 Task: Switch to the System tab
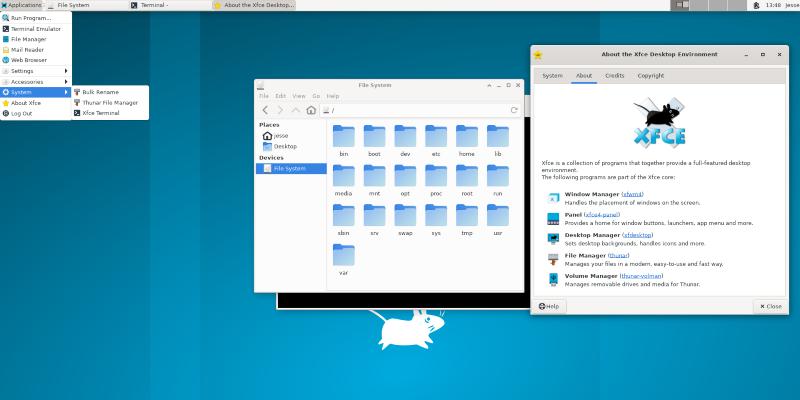tap(552, 75)
